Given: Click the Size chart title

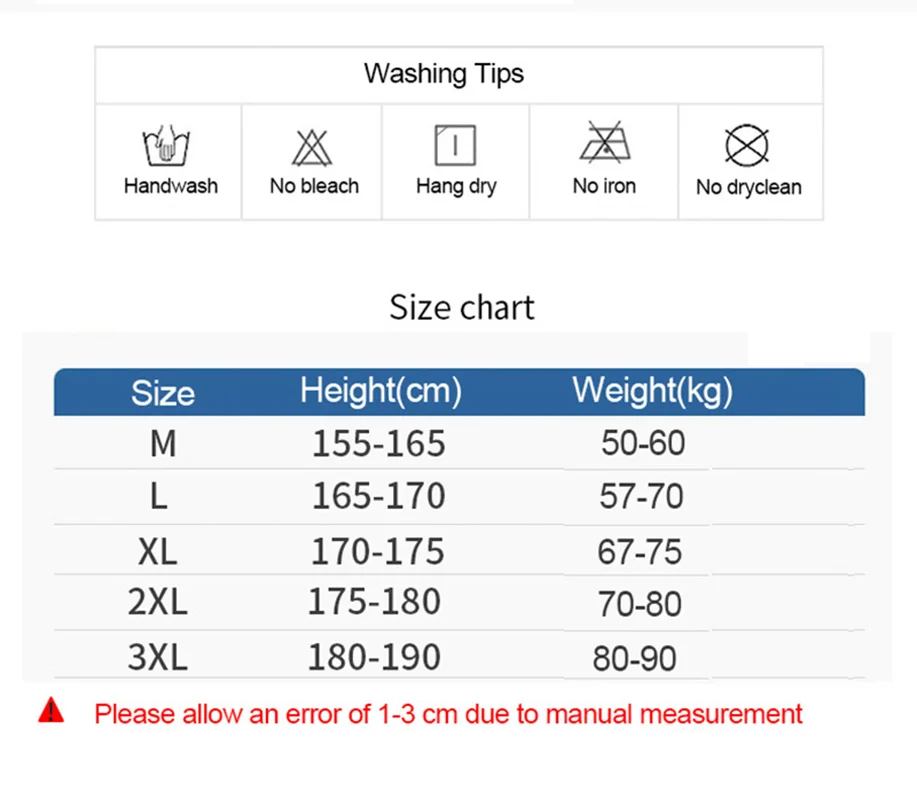Looking at the screenshot, I should [x=462, y=307].
